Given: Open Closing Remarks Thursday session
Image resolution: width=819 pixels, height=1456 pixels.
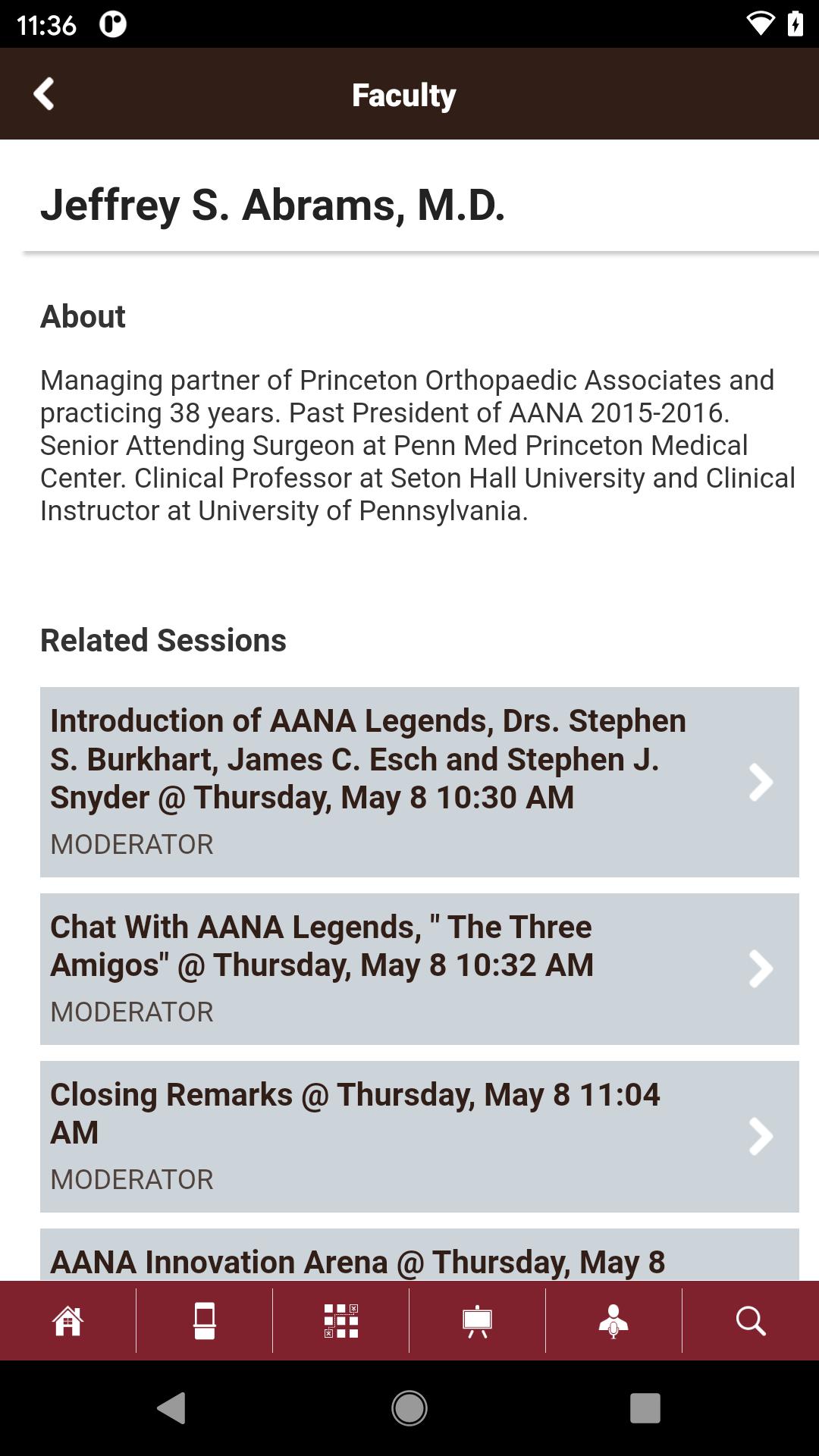Looking at the screenshot, I should (x=419, y=1136).
